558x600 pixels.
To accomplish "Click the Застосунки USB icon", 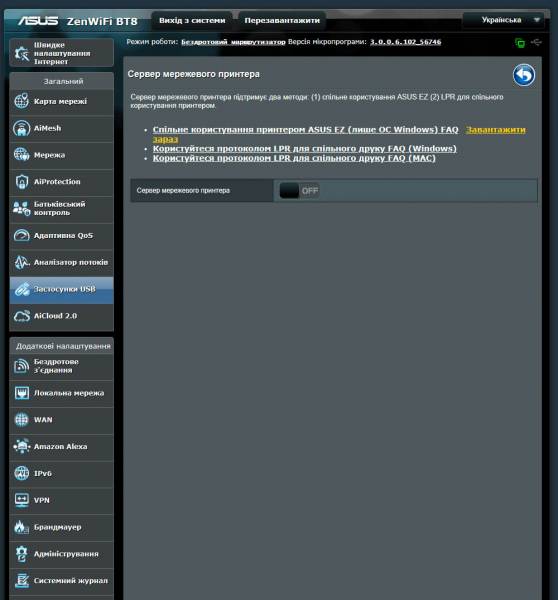I will pyautogui.click(x=21, y=289).
